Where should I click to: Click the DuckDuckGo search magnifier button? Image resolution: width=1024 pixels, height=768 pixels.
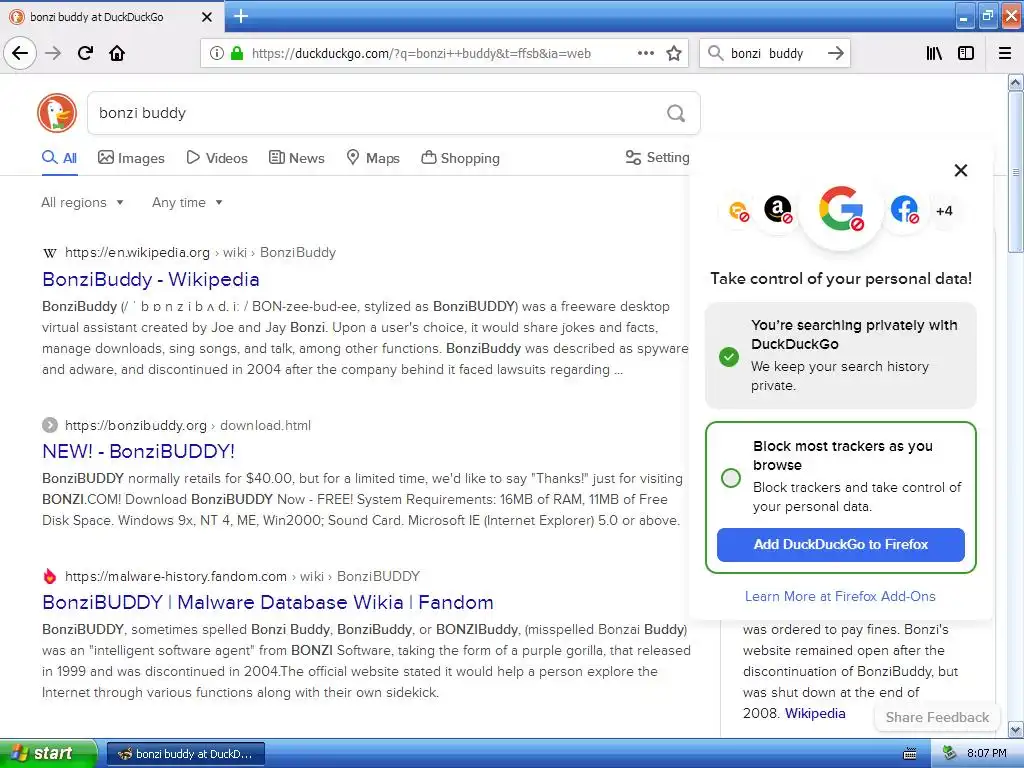pos(676,114)
